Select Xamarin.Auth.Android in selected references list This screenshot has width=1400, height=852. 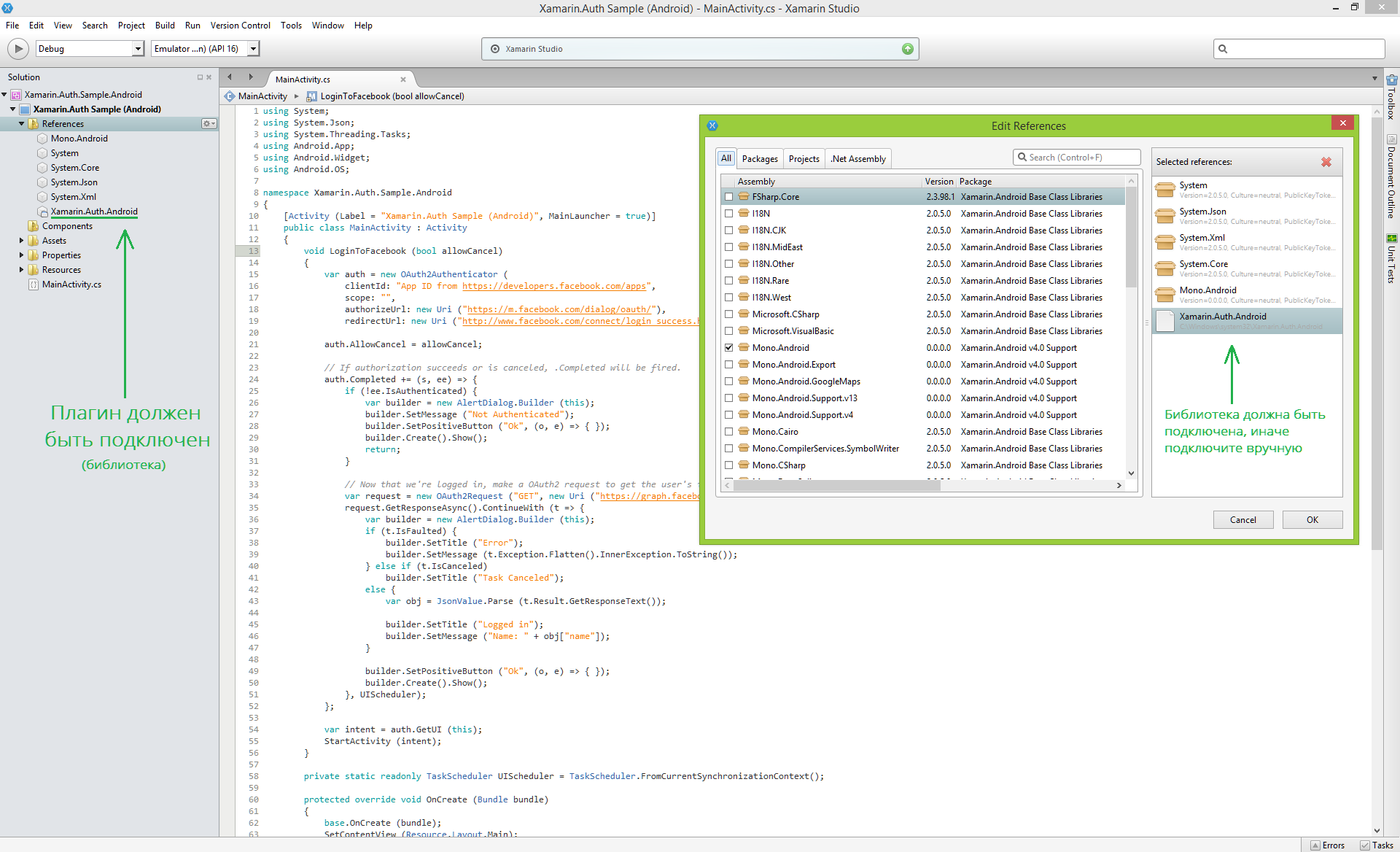tap(1247, 321)
